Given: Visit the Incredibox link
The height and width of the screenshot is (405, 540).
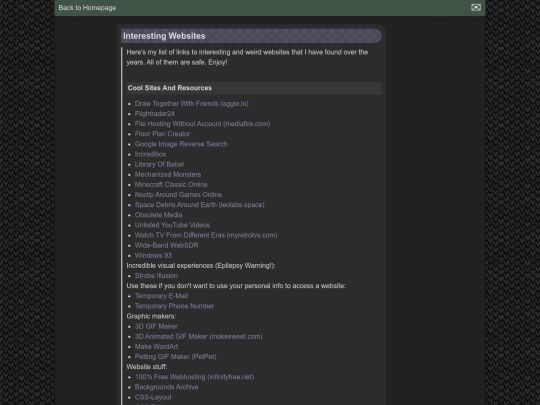Looking at the screenshot, I should (x=150, y=154).
